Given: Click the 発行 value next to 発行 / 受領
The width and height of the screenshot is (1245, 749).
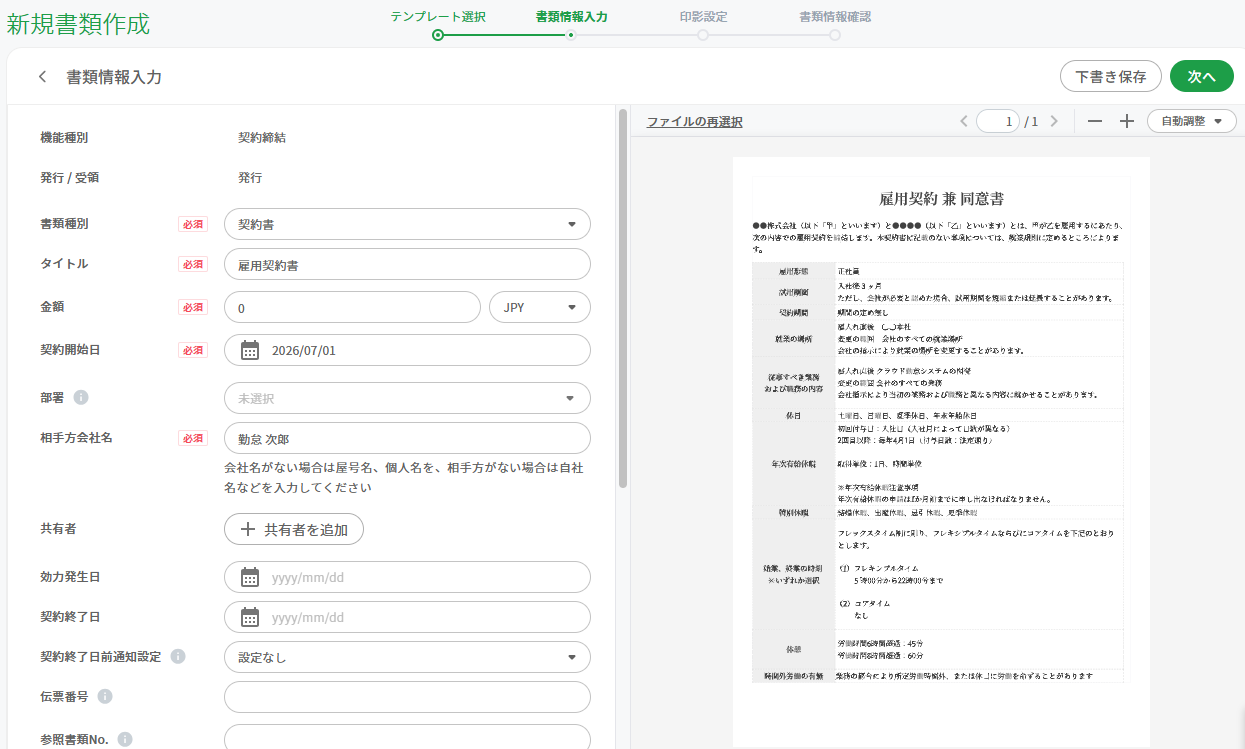Looking at the screenshot, I should pos(250,177).
